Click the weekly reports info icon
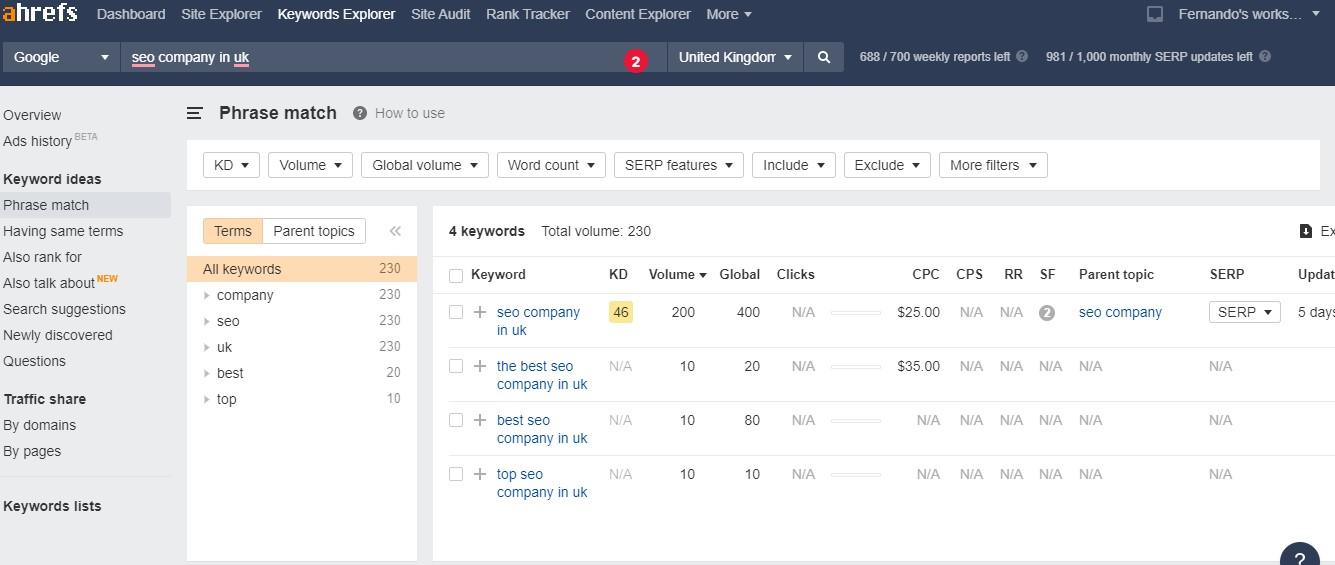The height and width of the screenshot is (565, 1335). pyautogui.click(x=1021, y=57)
